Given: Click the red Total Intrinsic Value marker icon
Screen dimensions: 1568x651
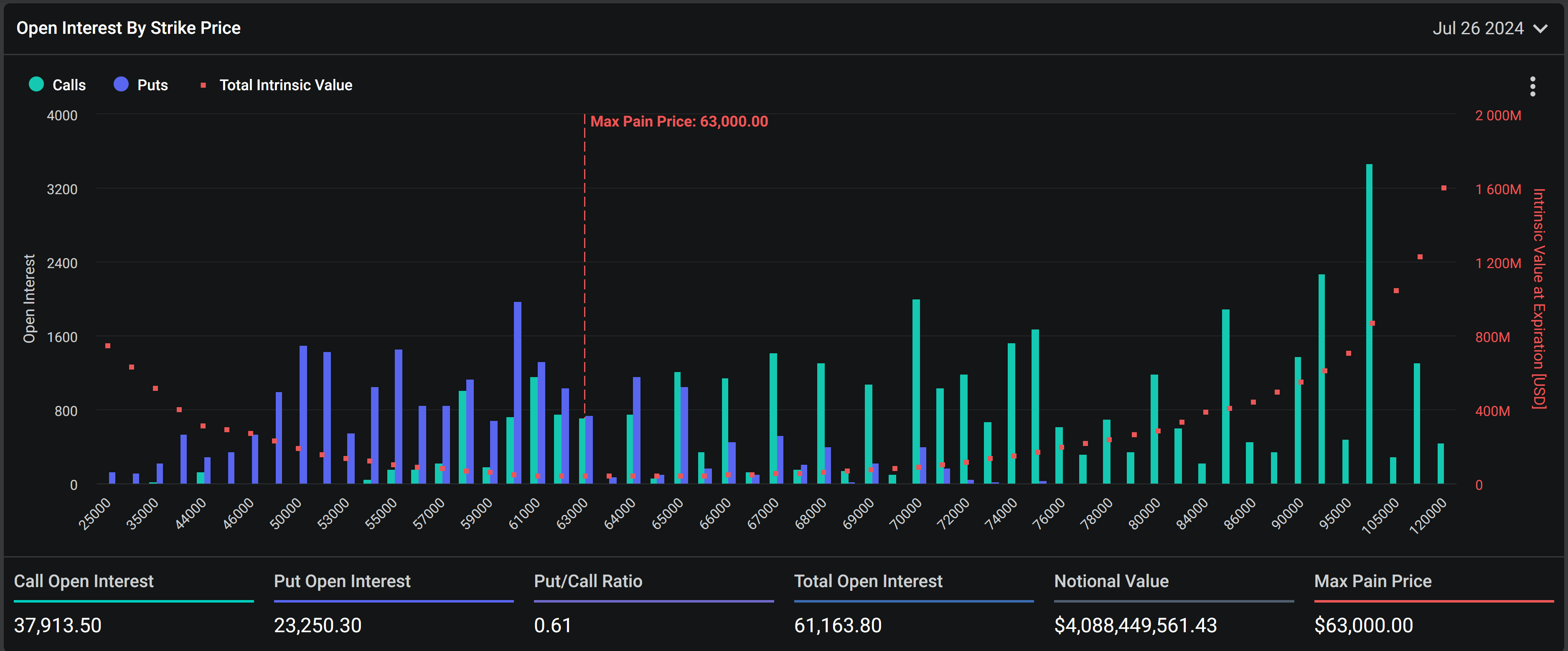Looking at the screenshot, I should point(203,86).
